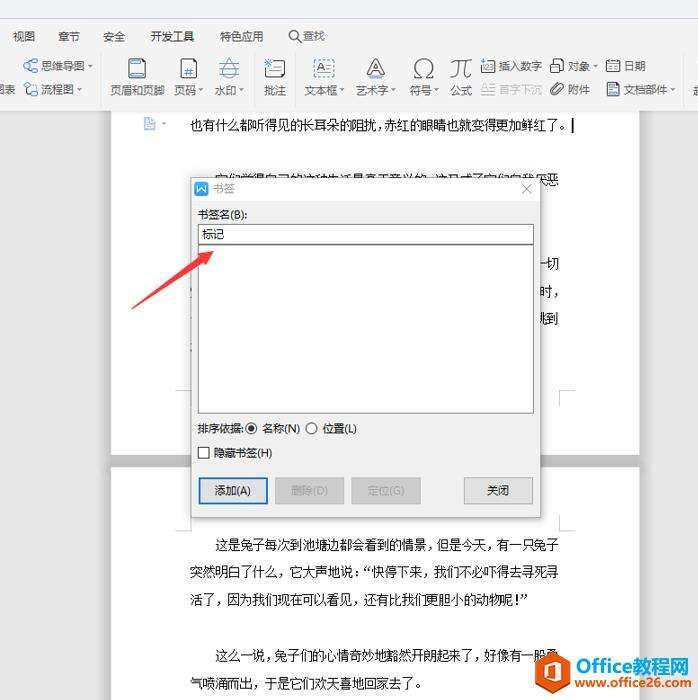Click the 艺术字 word art icon
This screenshot has height=700, width=698.
(x=376, y=69)
